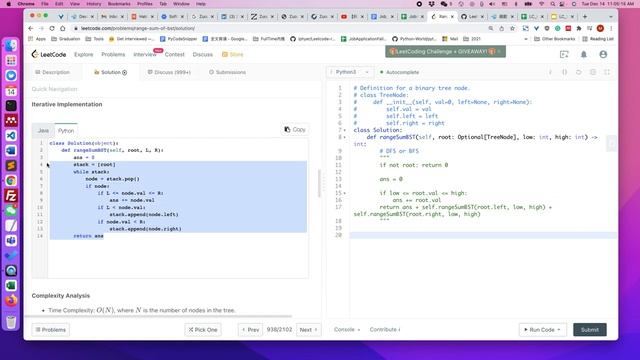Open the Submissions tab
Image resolution: width=640 pixels, height=360 pixels.
[227, 72]
